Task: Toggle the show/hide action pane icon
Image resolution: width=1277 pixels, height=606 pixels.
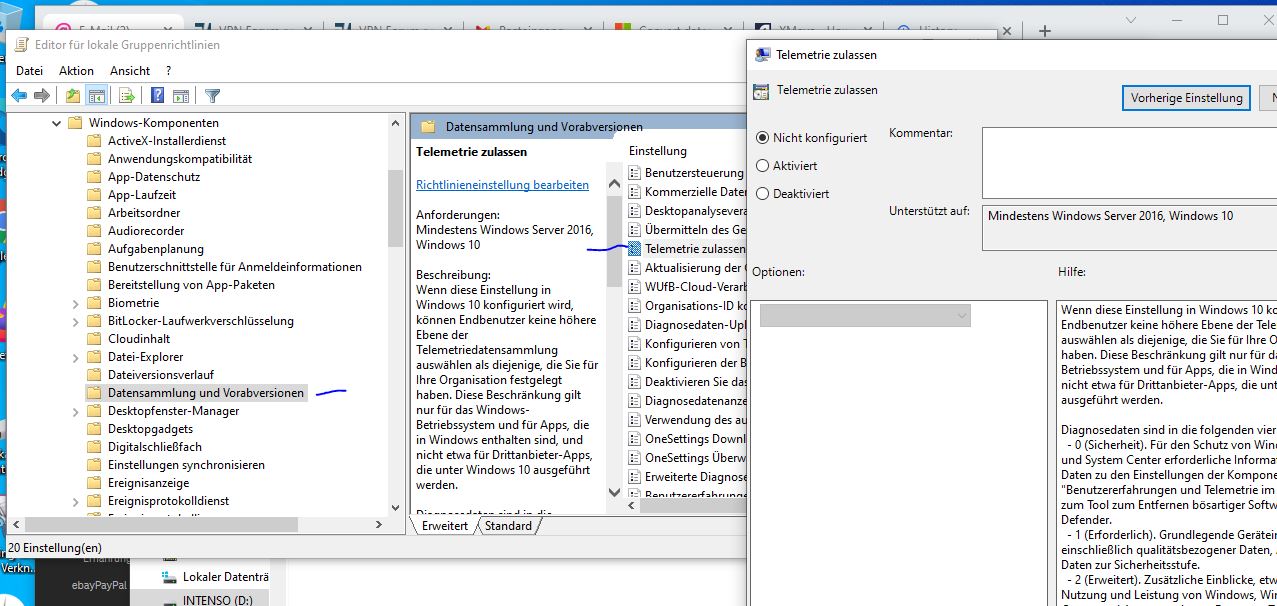Action: [x=181, y=96]
